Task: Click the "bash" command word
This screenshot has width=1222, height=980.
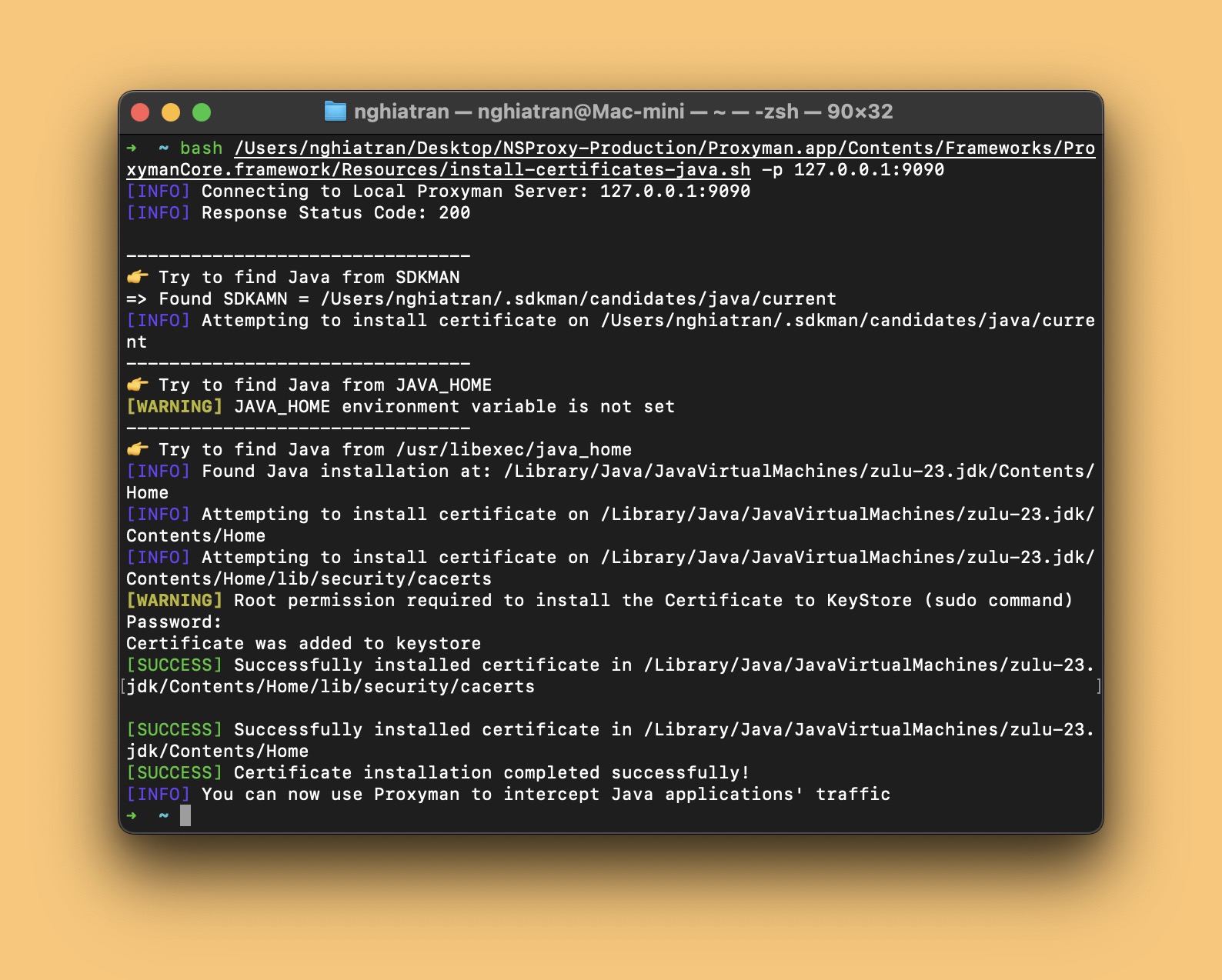Action: [x=202, y=148]
